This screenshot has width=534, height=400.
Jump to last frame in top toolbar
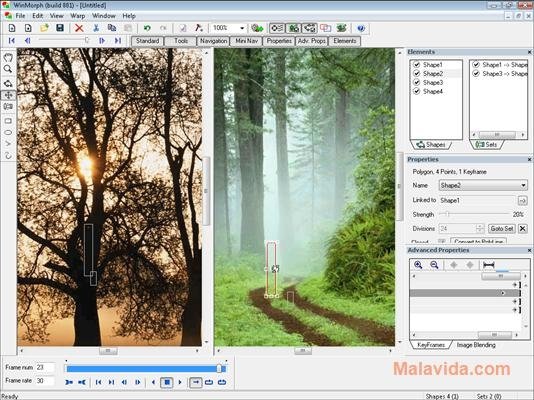pyautogui.click(x=118, y=41)
